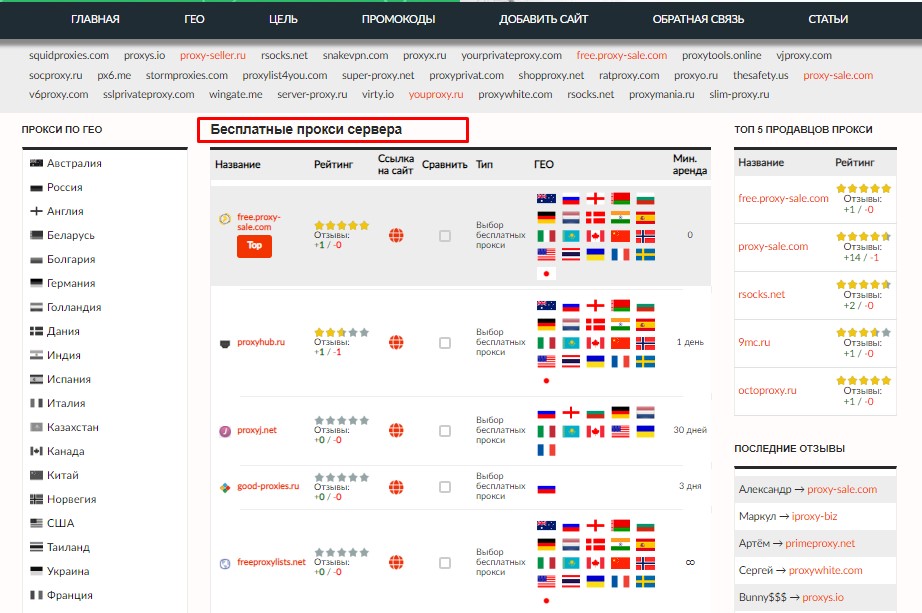Screen dimensions: 922x613
Task: Click the Denmark flag beside Дания in sidebar
Action: [x=36, y=331]
